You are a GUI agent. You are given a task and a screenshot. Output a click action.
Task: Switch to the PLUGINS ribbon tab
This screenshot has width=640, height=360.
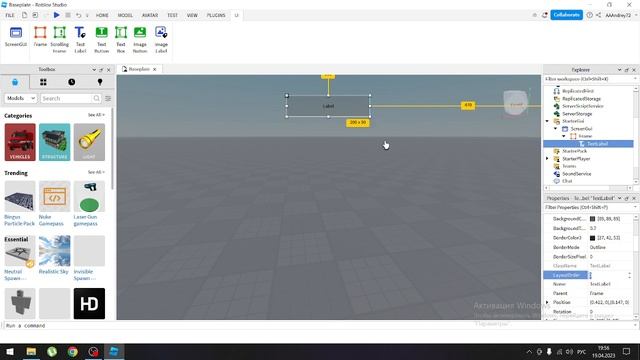coord(216,15)
